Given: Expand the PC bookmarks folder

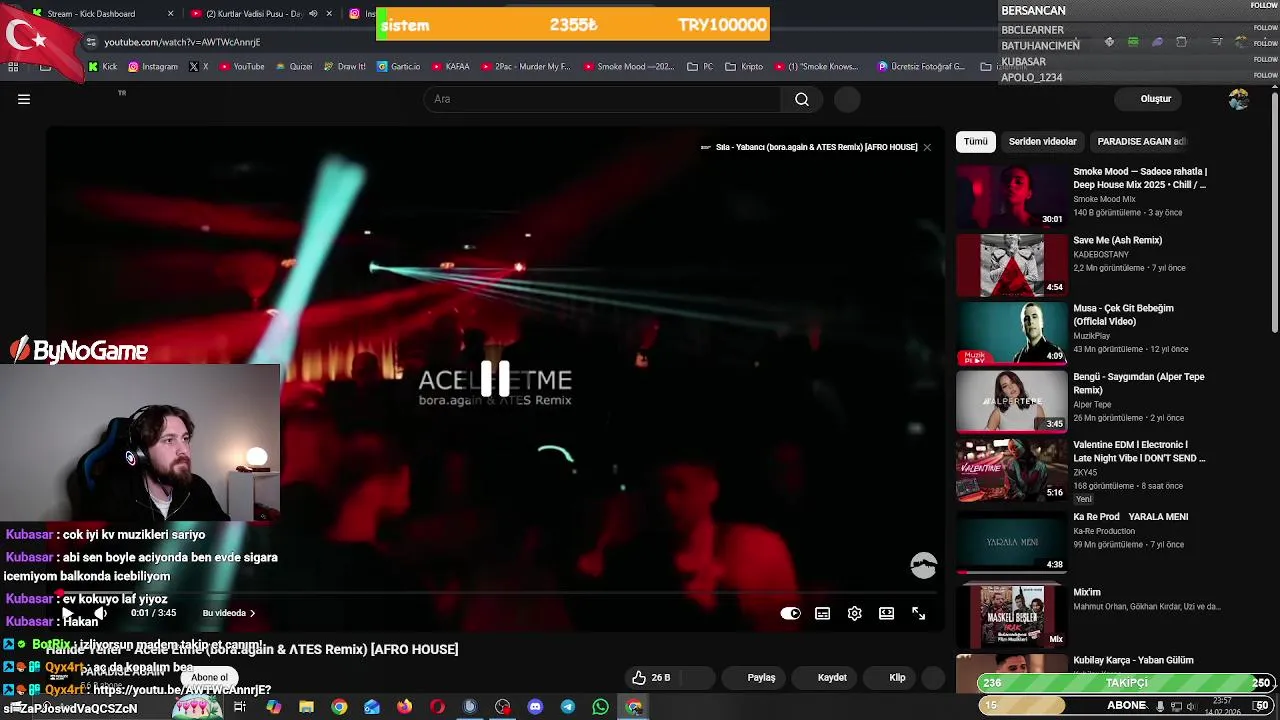Looking at the screenshot, I should (700, 67).
